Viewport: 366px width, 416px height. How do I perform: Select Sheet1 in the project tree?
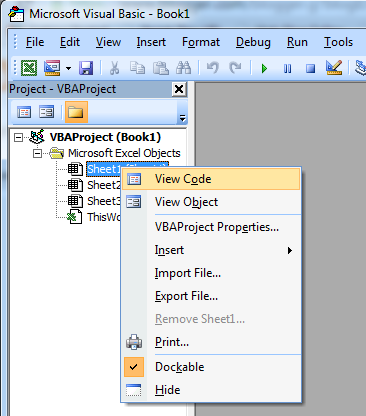click(x=103, y=169)
